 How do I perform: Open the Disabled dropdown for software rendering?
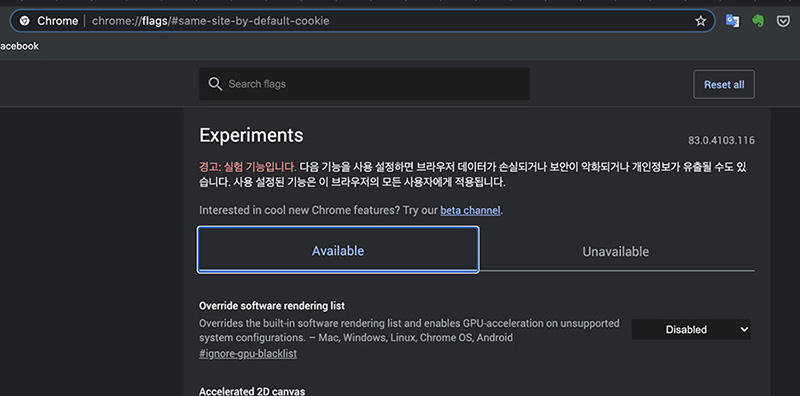tap(691, 330)
